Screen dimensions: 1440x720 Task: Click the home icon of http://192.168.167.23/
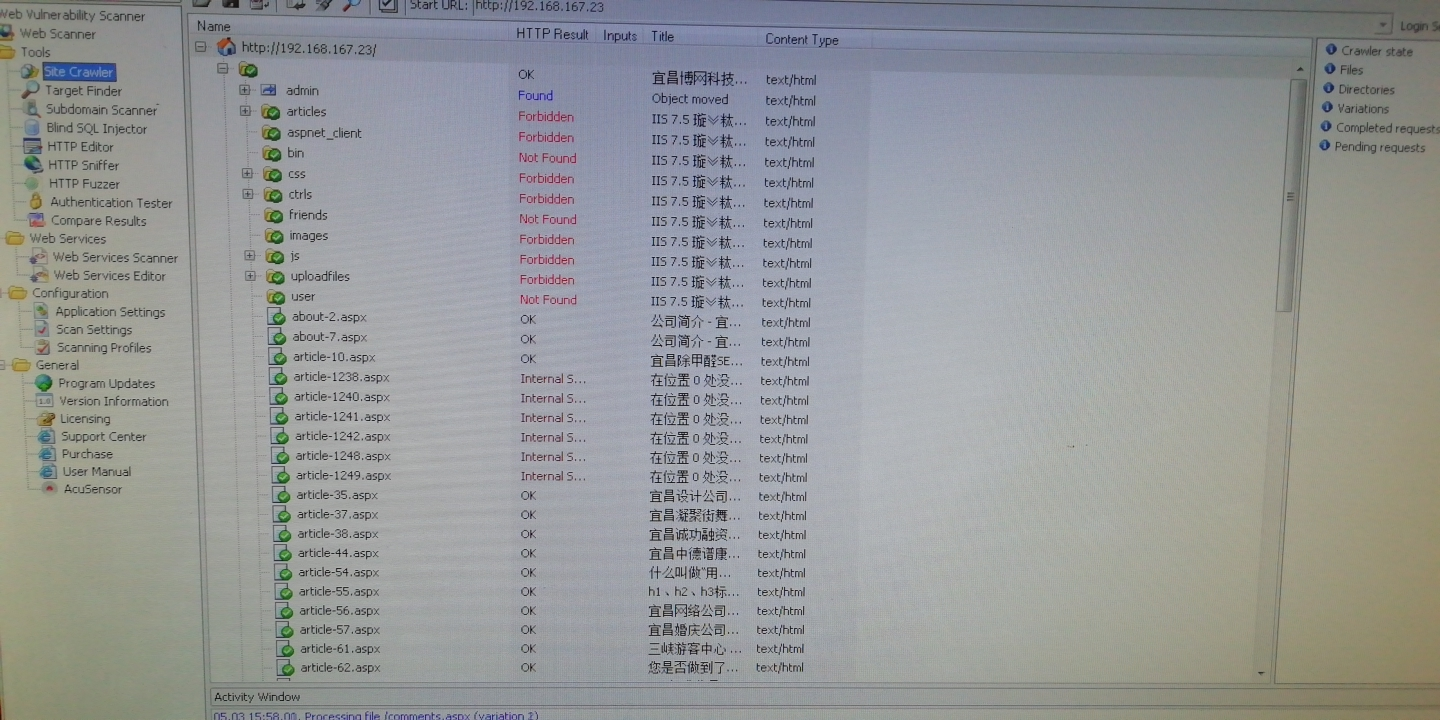pyautogui.click(x=226, y=47)
